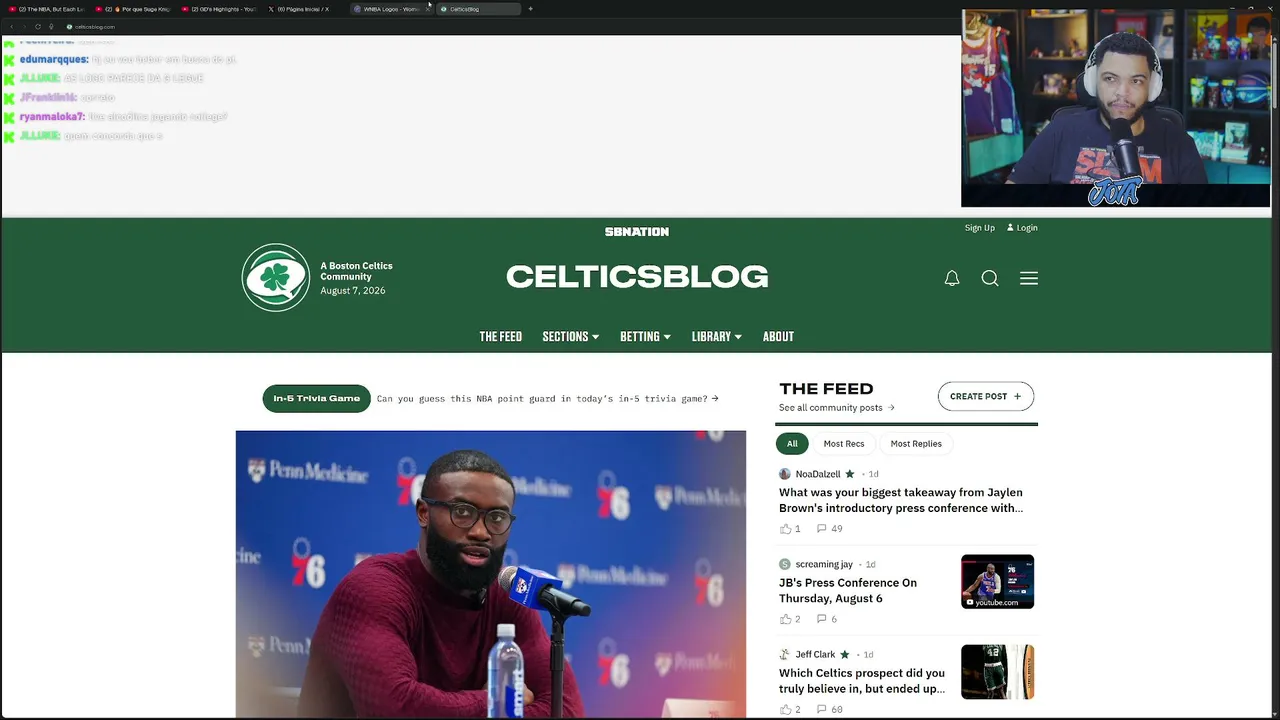1280x720 pixels.
Task: Click THE FEED sidebar heading
Action: click(826, 389)
